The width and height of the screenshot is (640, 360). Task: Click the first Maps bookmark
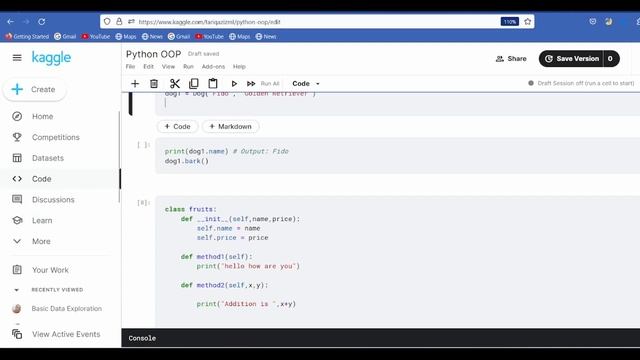(x=126, y=36)
